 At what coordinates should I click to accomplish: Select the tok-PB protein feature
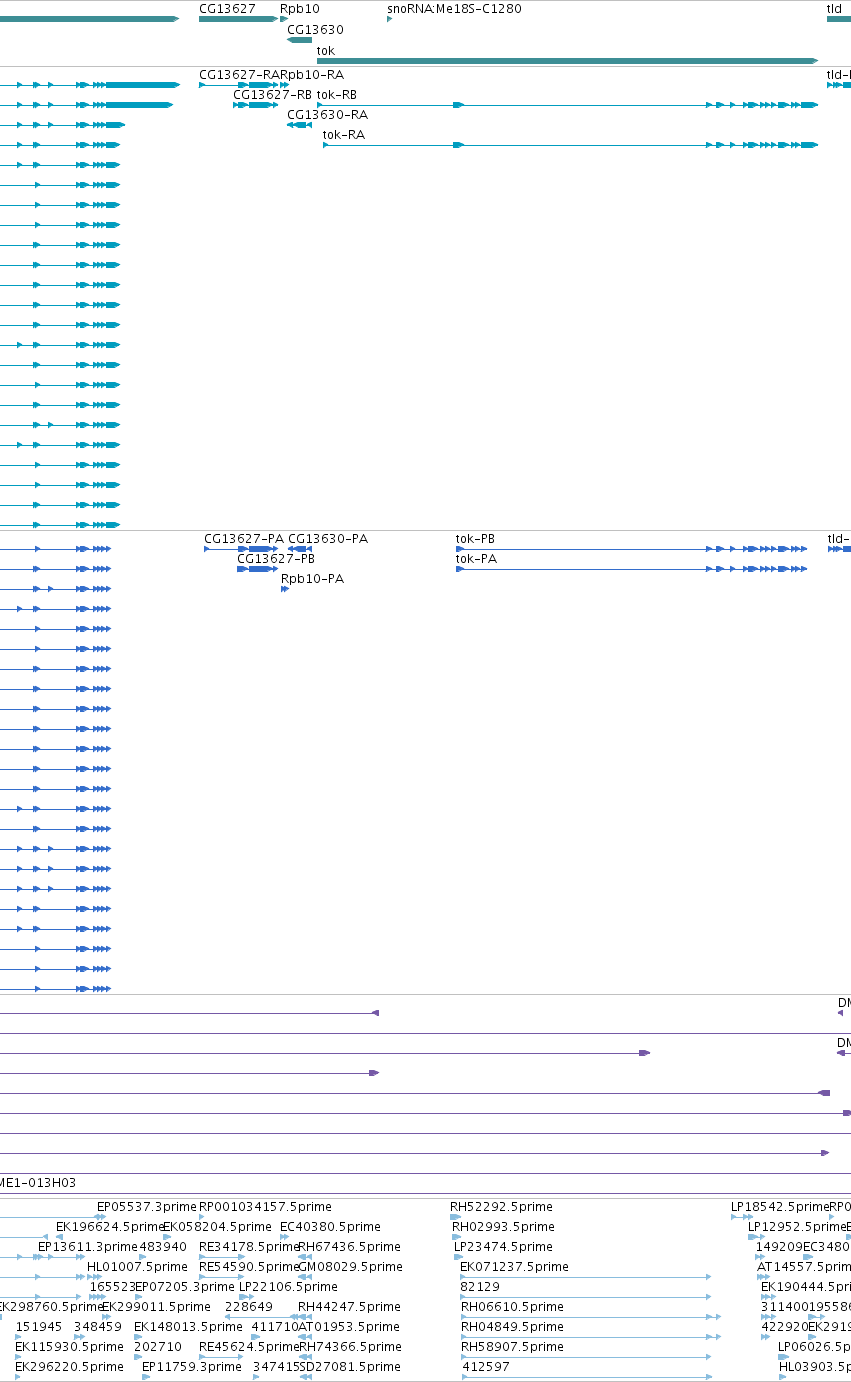tap(631, 549)
